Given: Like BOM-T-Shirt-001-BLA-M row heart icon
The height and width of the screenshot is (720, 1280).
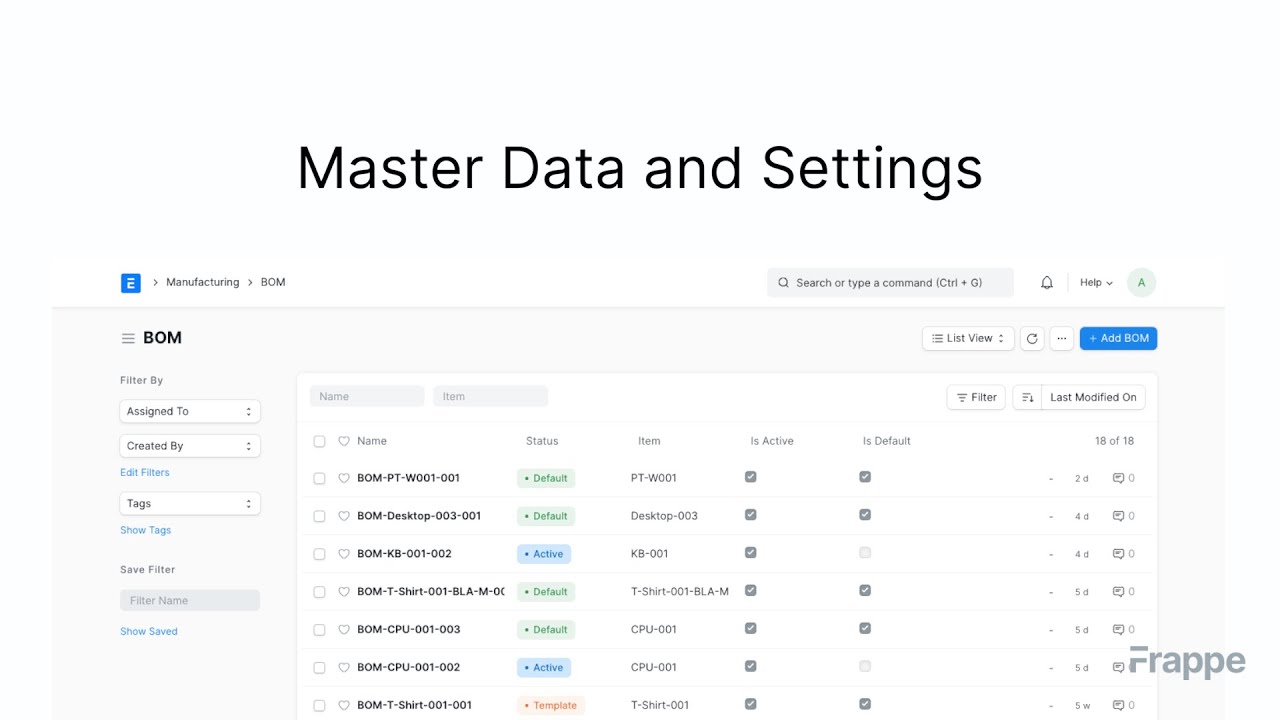Looking at the screenshot, I should coord(344,592).
